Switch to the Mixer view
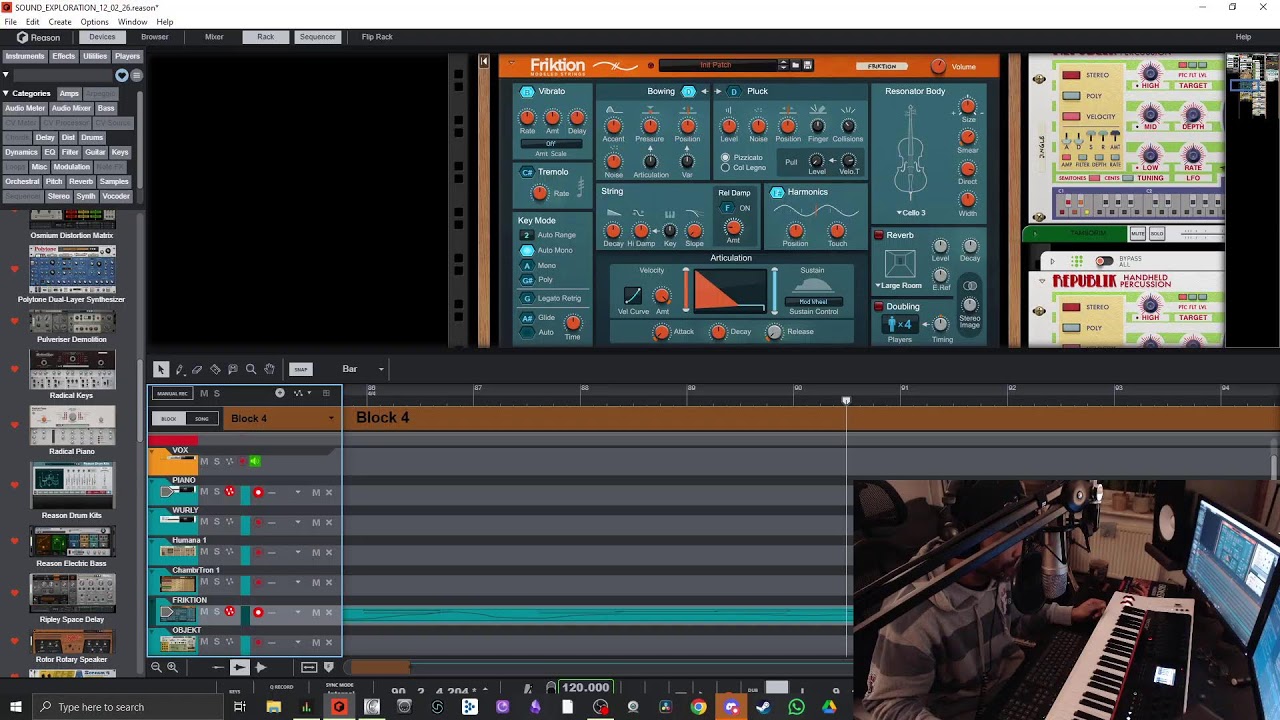The image size is (1280, 720). pyautogui.click(x=214, y=37)
